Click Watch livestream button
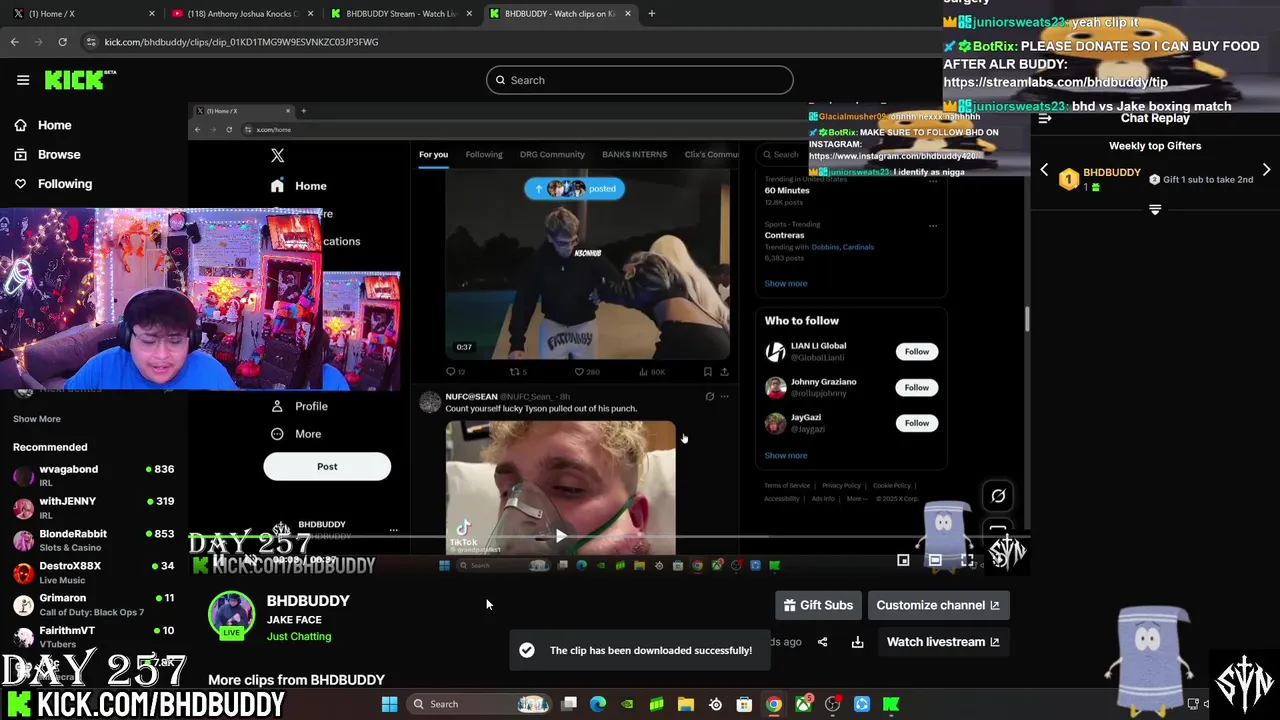The image size is (1280, 720). pyautogui.click(x=942, y=642)
